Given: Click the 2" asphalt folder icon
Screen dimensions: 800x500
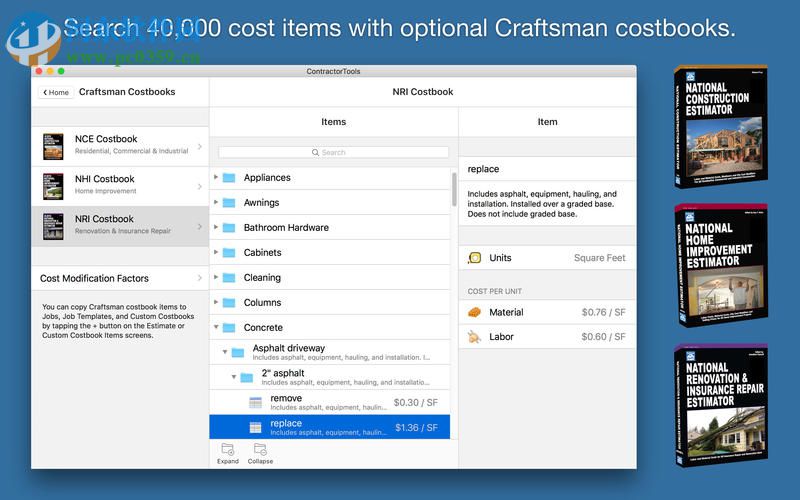Looking at the screenshot, I should coord(247,378).
